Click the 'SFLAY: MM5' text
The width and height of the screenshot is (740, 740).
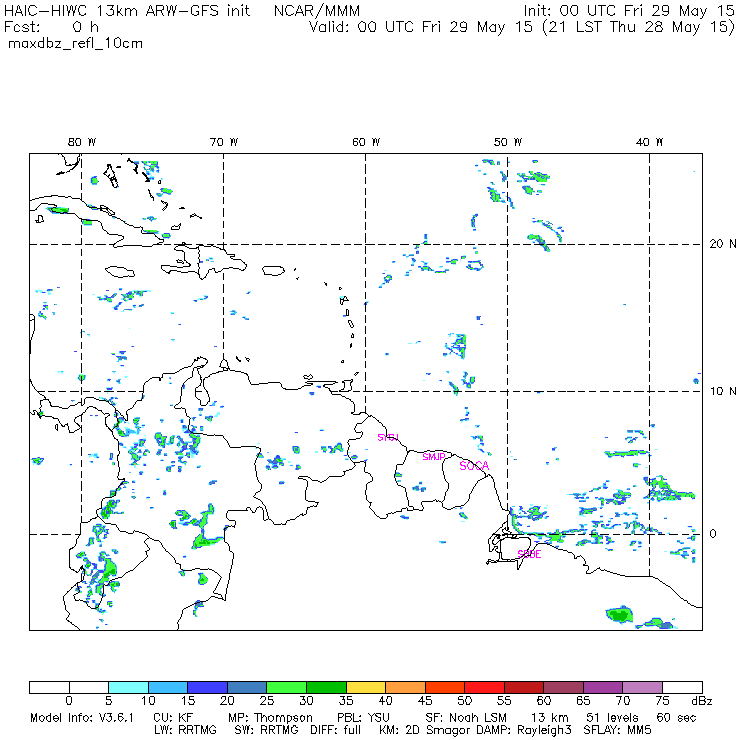pos(616,730)
